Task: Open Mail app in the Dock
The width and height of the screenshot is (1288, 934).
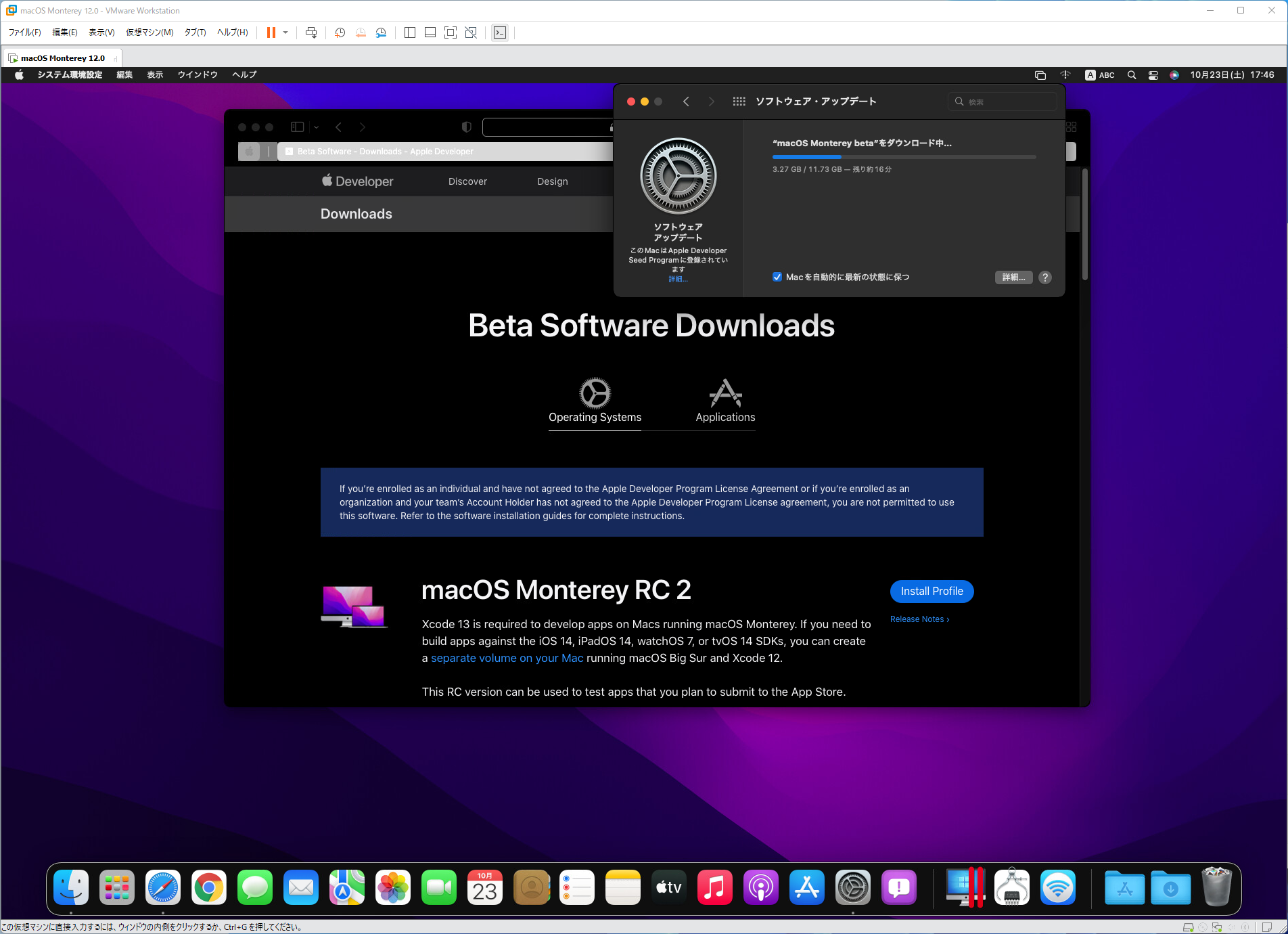Action: (301, 887)
